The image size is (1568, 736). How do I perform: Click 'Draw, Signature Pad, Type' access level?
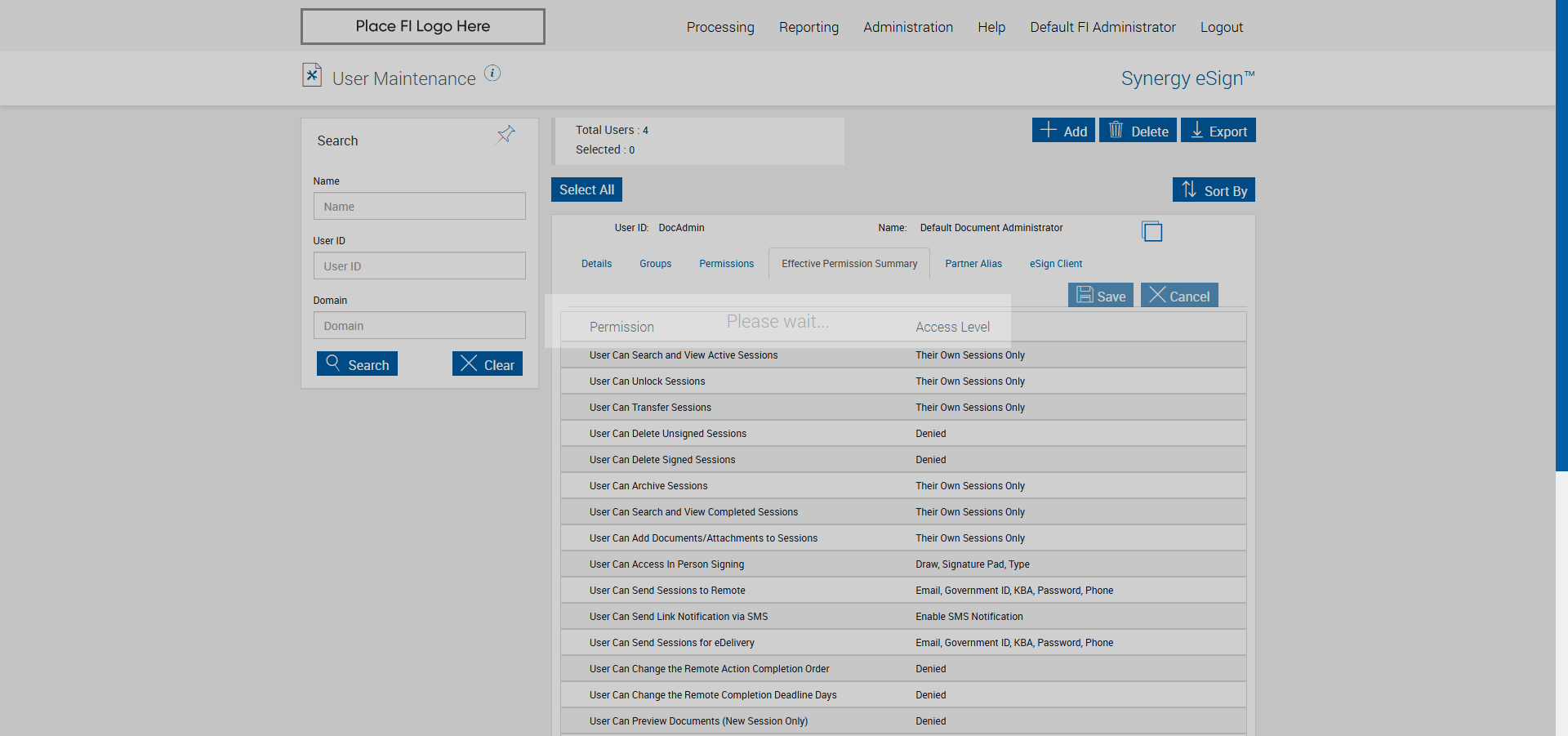tap(972, 564)
